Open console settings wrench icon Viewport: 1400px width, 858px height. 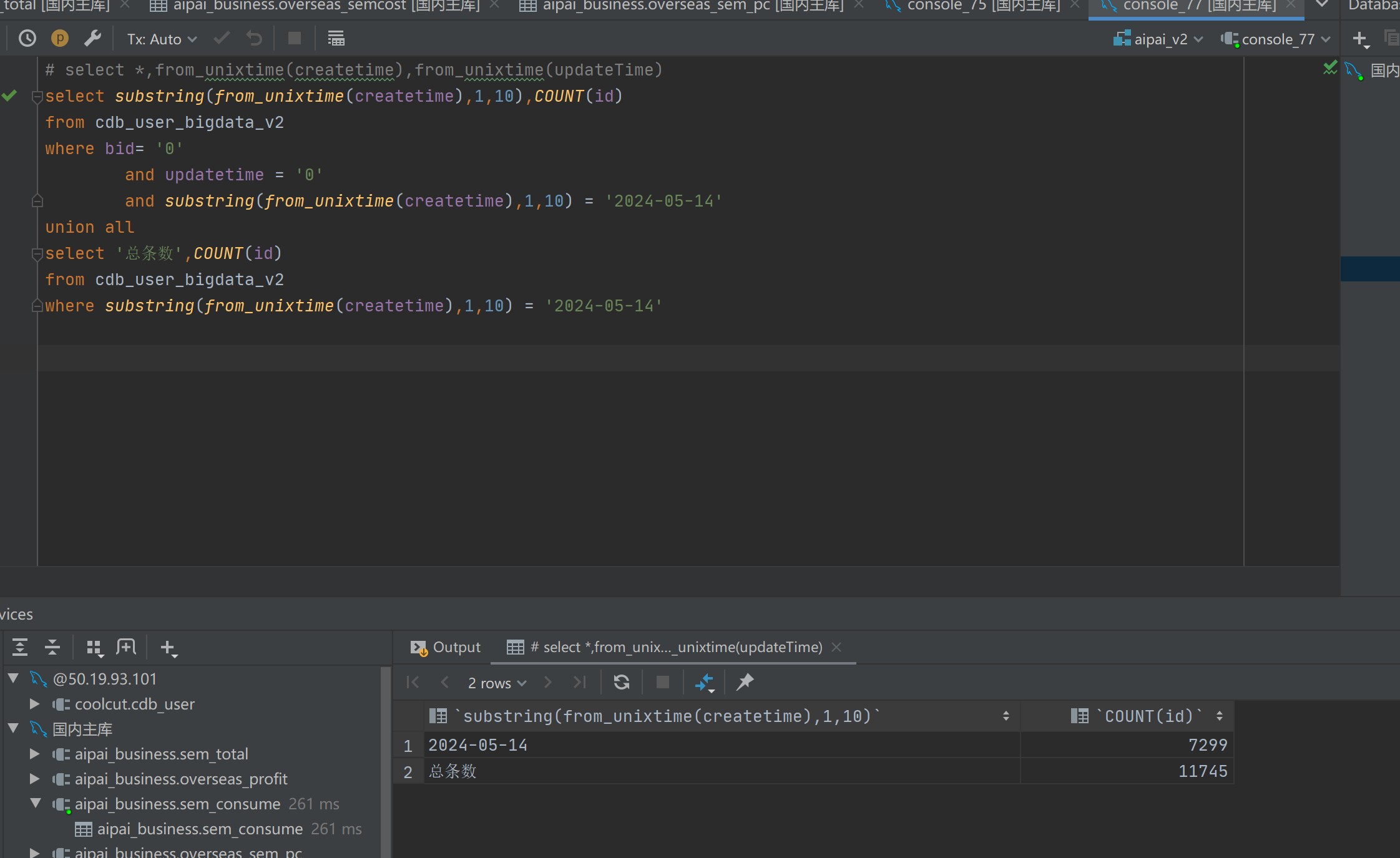(93, 39)
